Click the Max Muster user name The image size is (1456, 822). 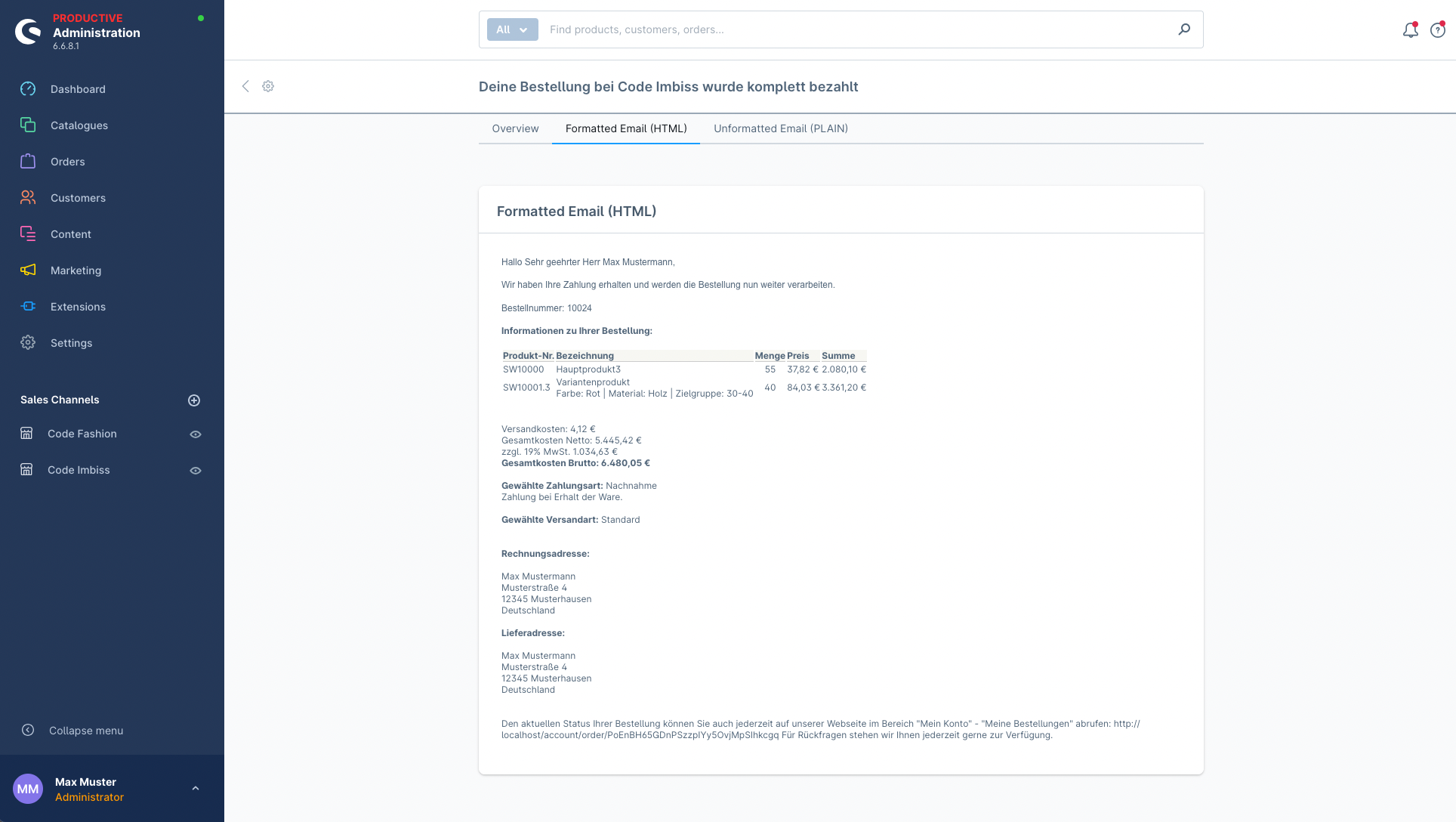(85, 782)
